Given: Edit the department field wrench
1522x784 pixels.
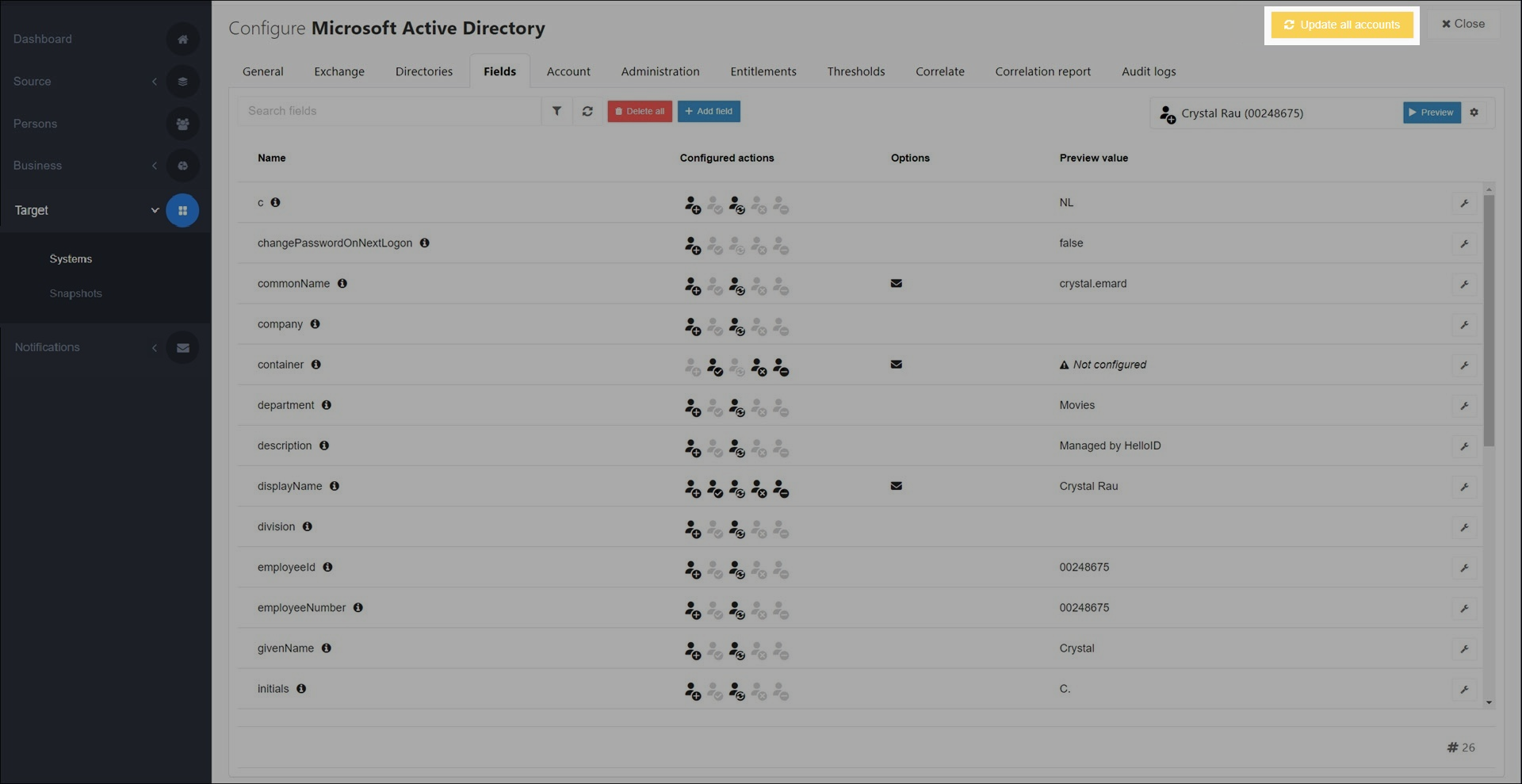Looking at the screenshot, I should click(1464, 405).
